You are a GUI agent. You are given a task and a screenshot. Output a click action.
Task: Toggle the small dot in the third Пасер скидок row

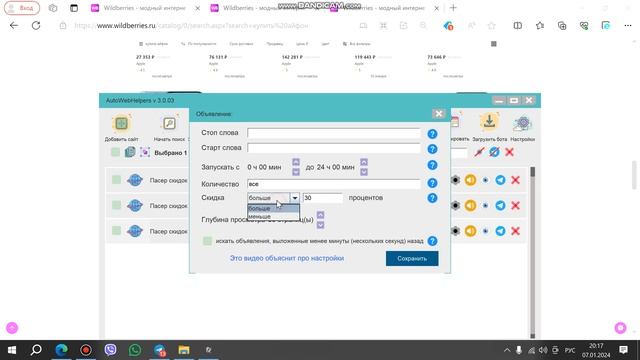pos(485,231)
